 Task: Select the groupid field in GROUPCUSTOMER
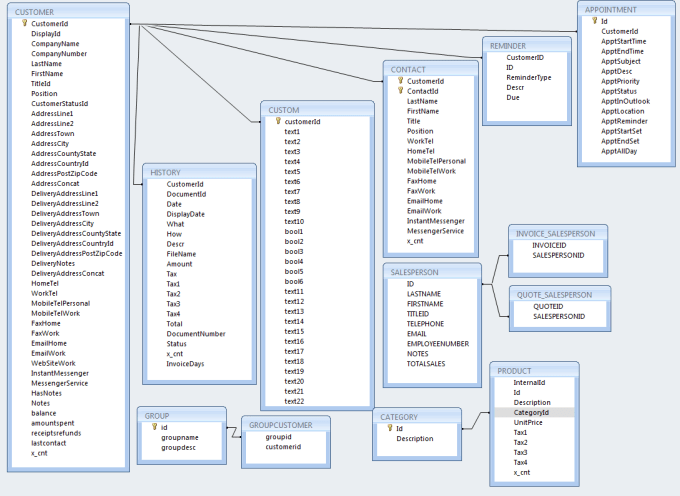click(x=278, y=437)
